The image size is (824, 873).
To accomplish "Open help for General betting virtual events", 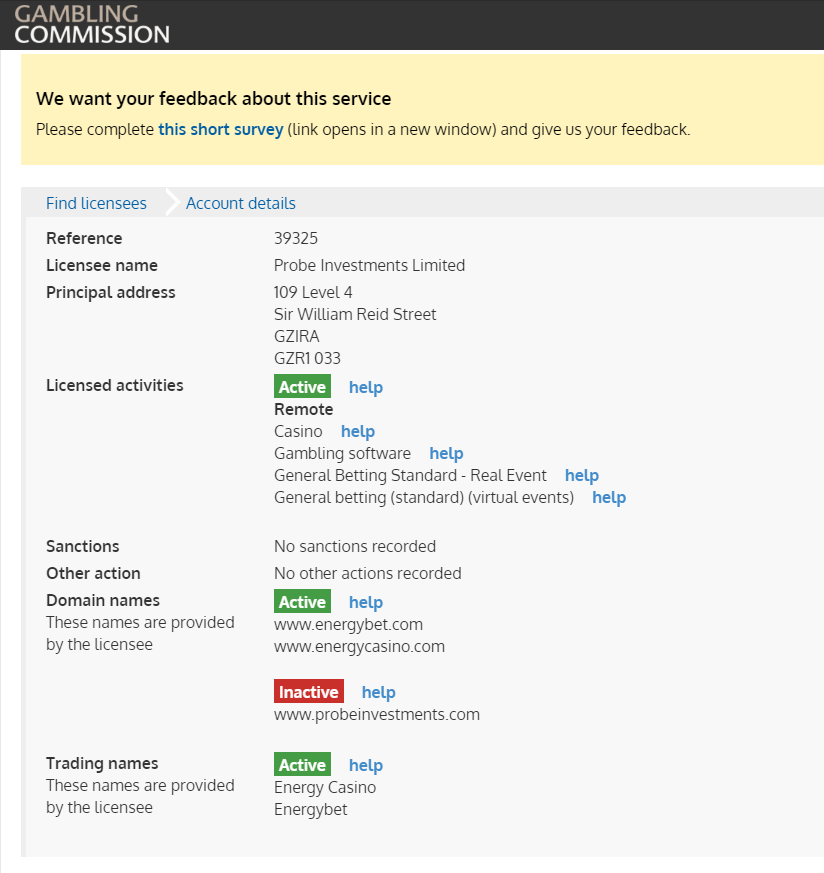I will click(609, 497).
